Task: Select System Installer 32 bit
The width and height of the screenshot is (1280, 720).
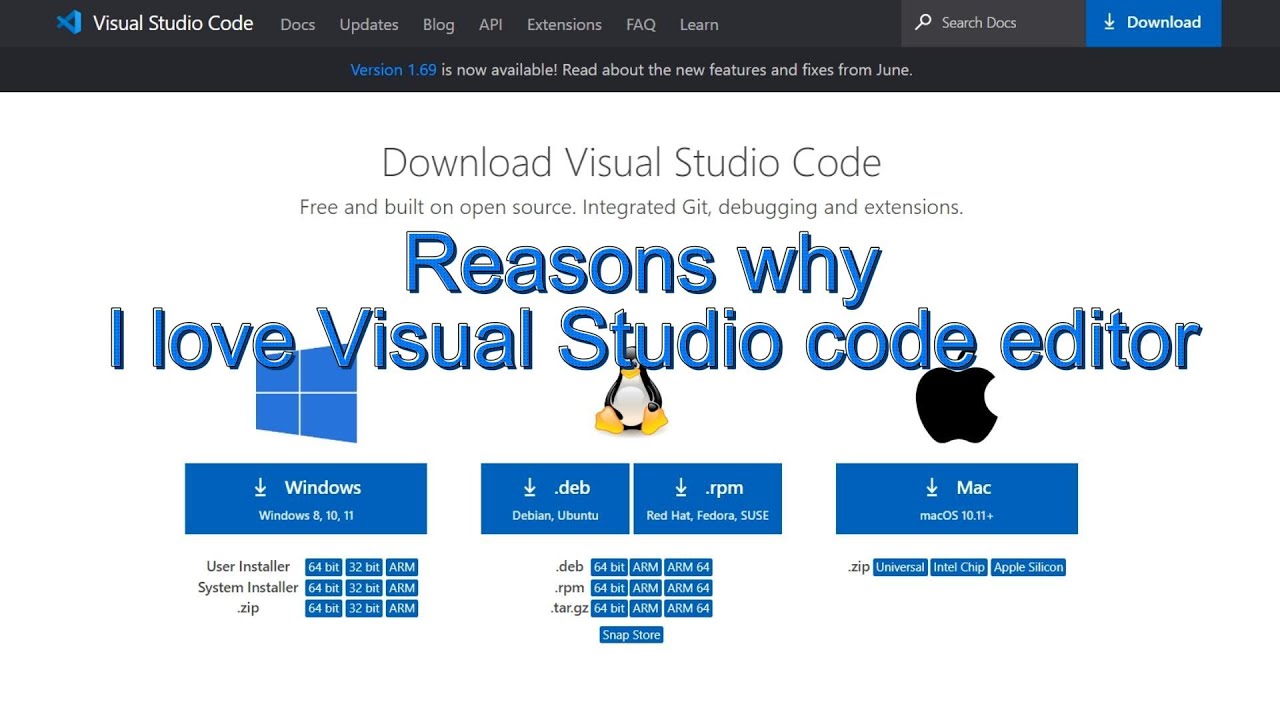Action: [364, 588]
